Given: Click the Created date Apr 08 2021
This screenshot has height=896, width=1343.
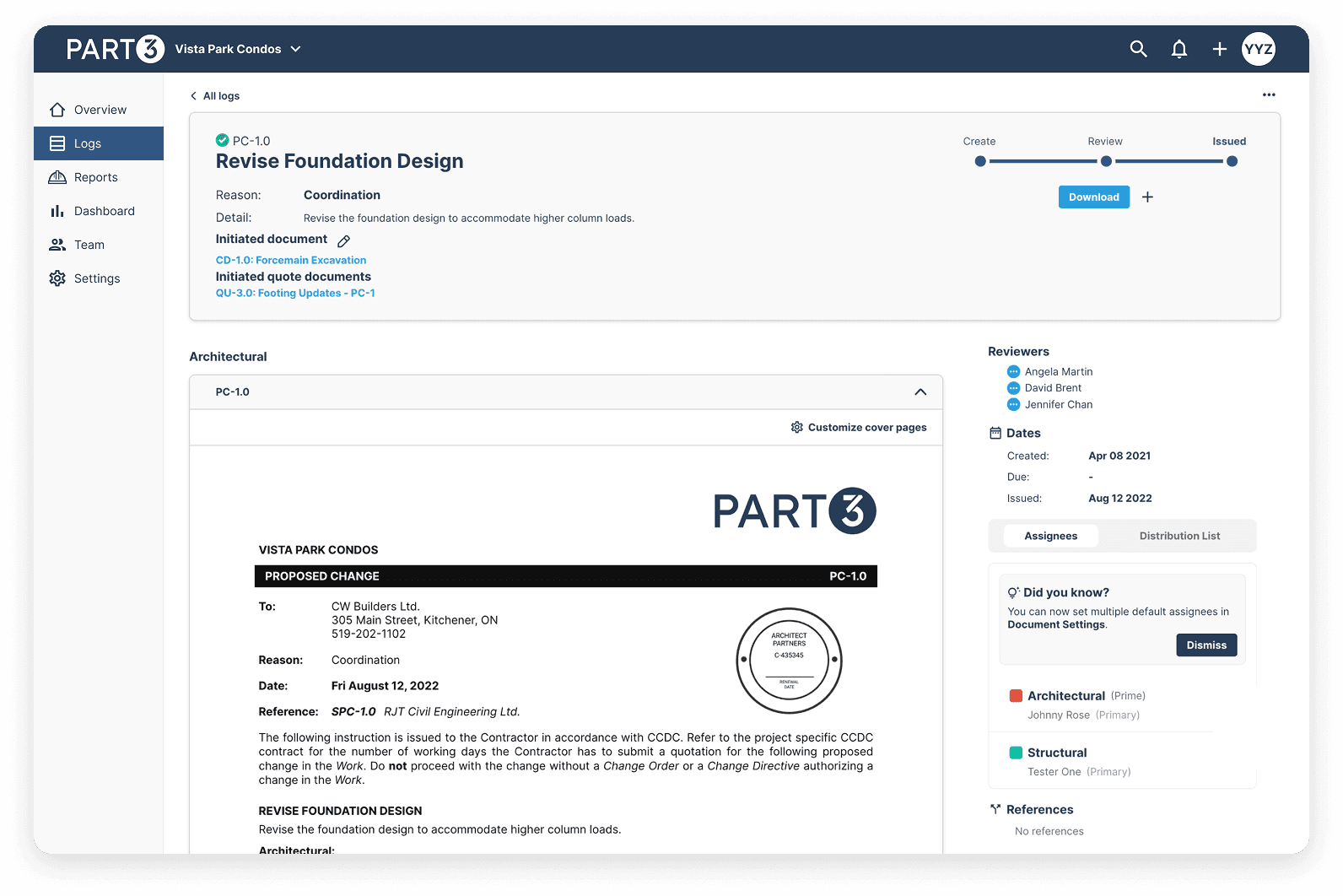Looking at the screenshot, I should [1119, 456].
